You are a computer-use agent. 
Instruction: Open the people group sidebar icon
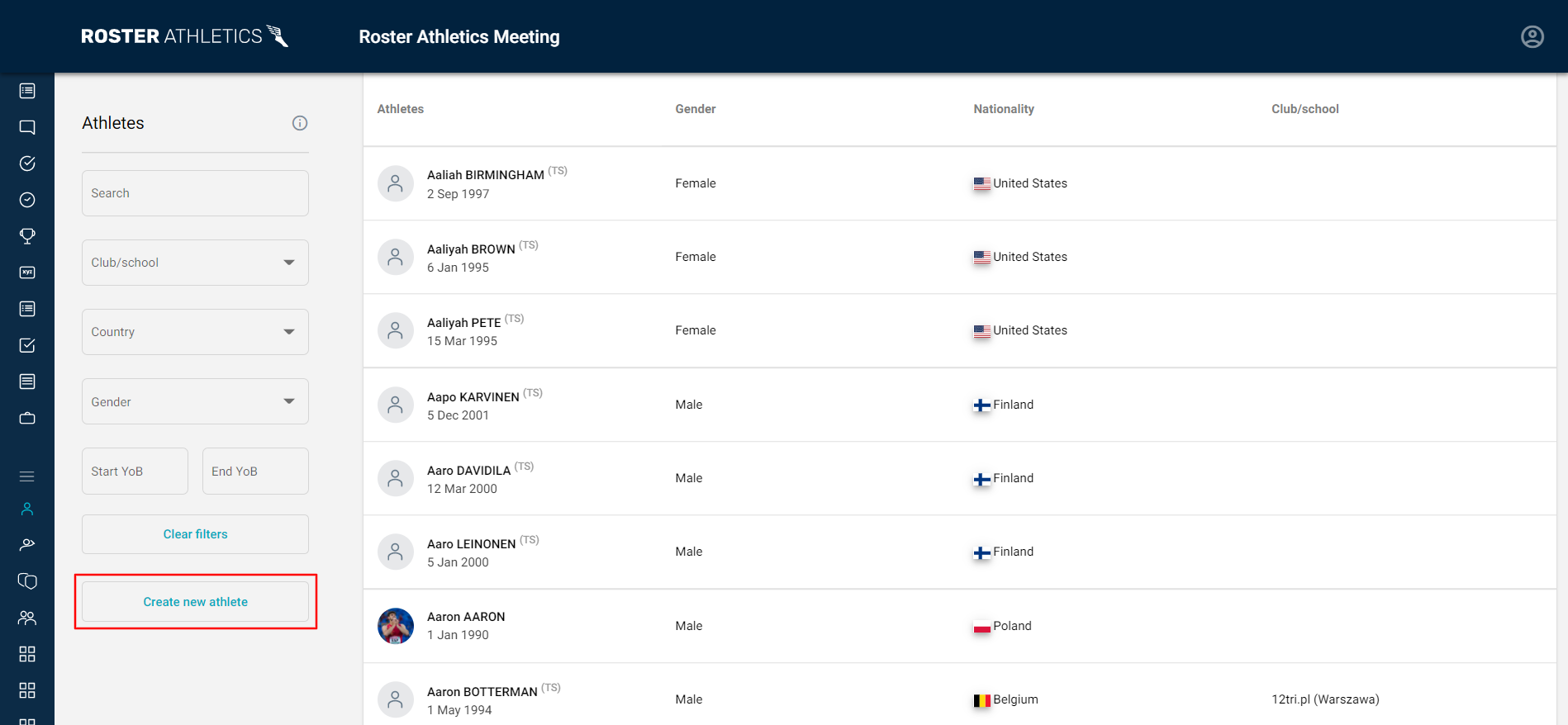point(27,618)
